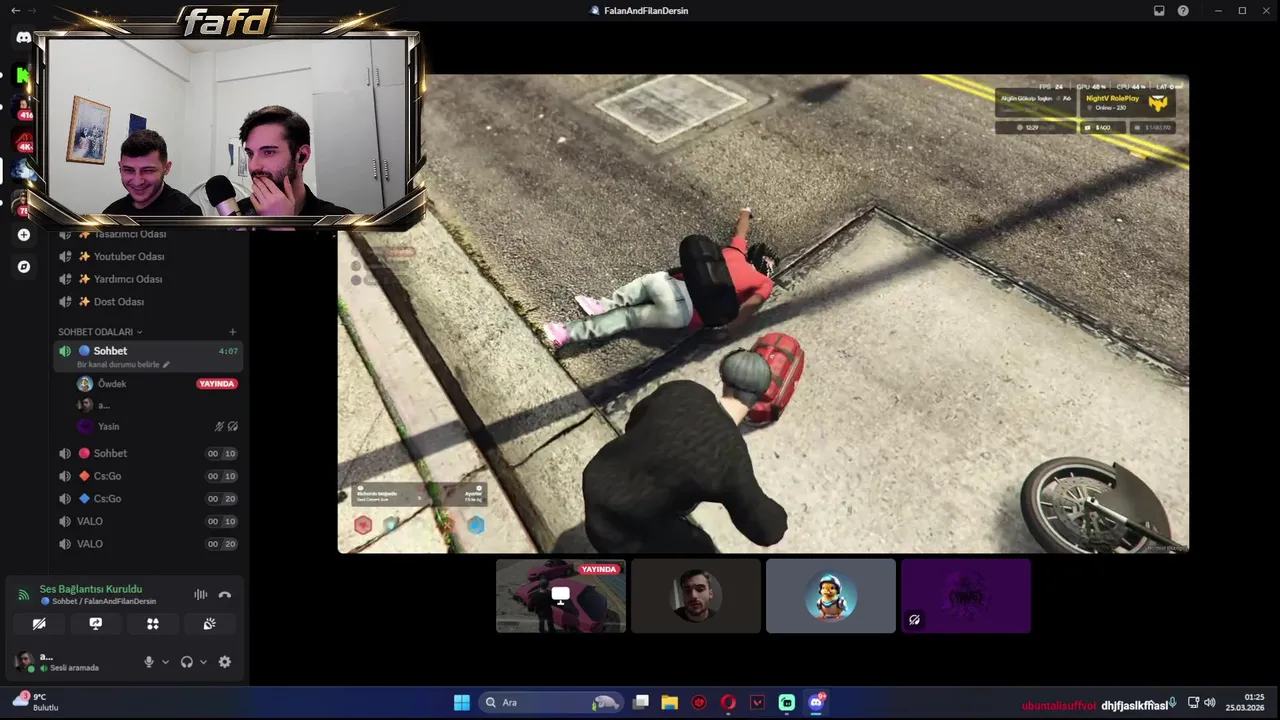Screen dimensions: 1280x720
Task: Select user Yasin in the voice channel
Action: pos(157,426)
